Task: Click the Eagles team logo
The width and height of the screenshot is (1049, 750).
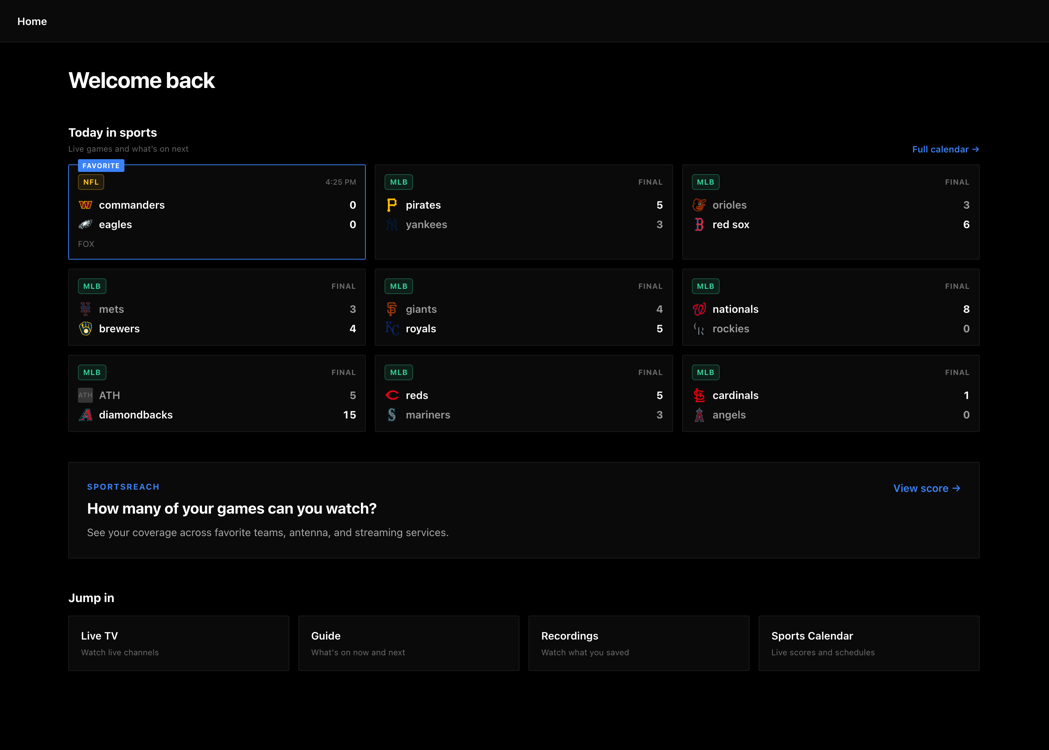Action: (x=85, y=224)
